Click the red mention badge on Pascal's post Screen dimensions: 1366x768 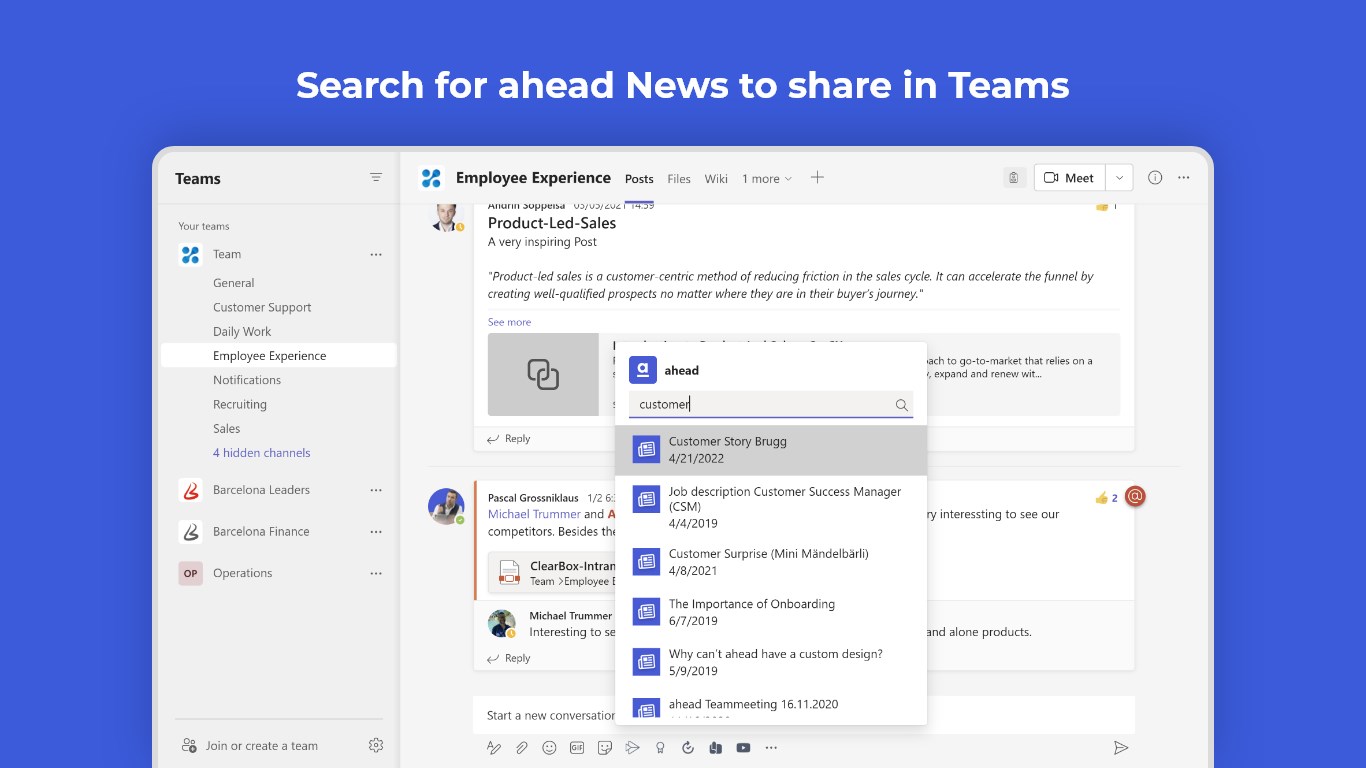(1135, 496)
